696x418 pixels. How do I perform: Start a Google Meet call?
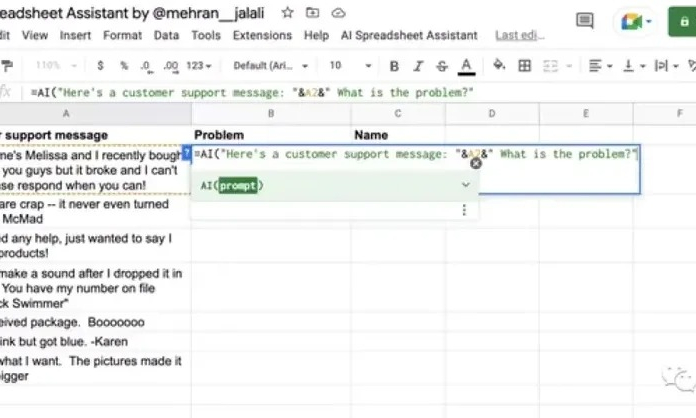631,21
